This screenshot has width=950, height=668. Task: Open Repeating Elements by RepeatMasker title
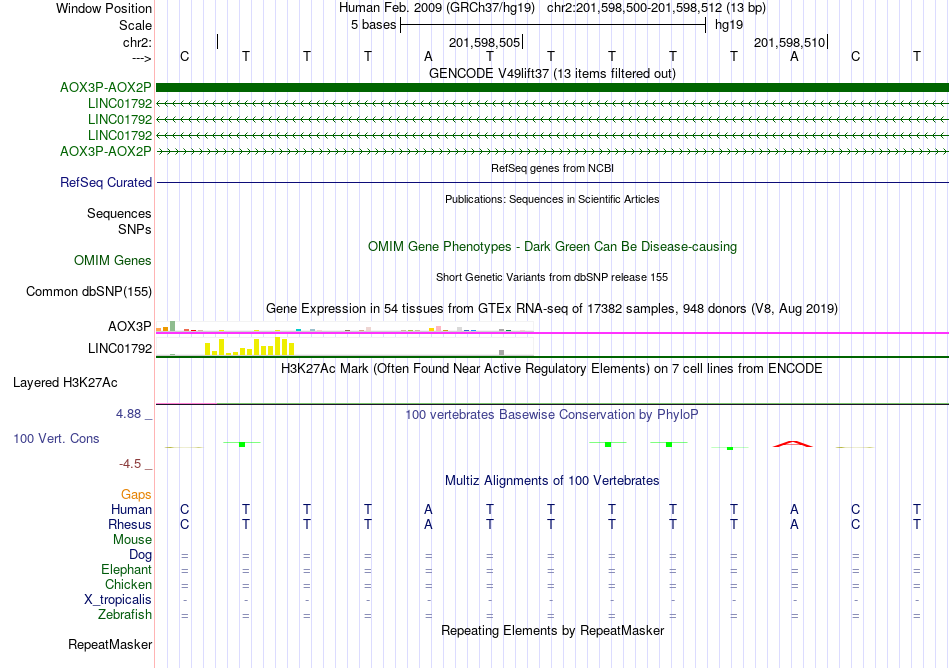coord(552,630)
